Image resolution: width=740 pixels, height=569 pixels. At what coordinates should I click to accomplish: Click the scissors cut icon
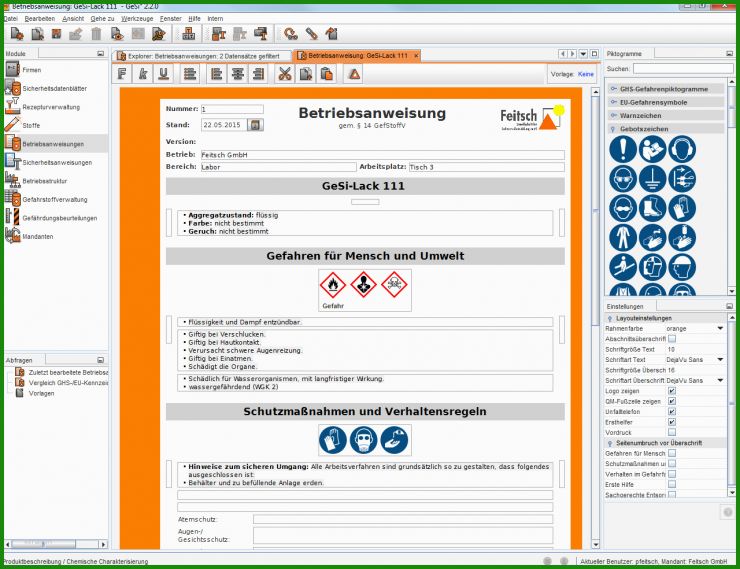[x=285, y=74]
